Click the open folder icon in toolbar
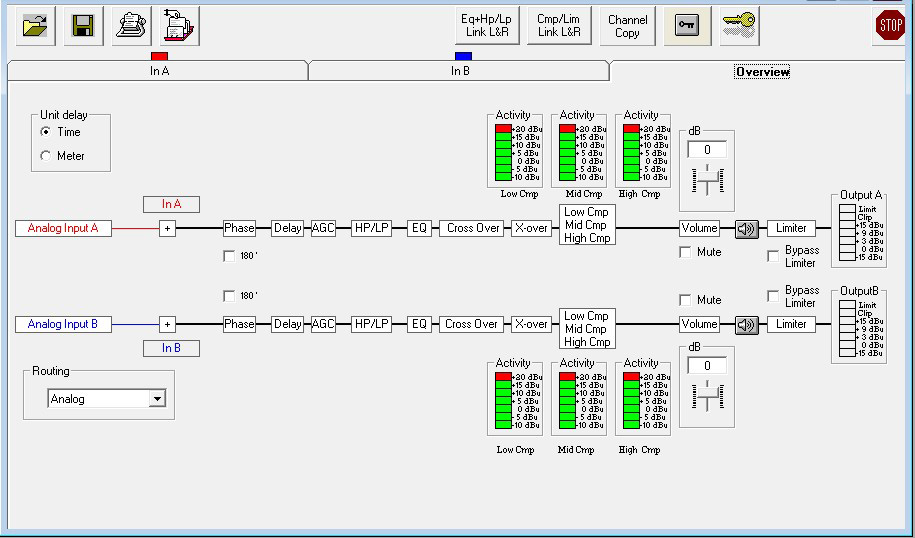This screenshot has width=915, height=538. 36,26
